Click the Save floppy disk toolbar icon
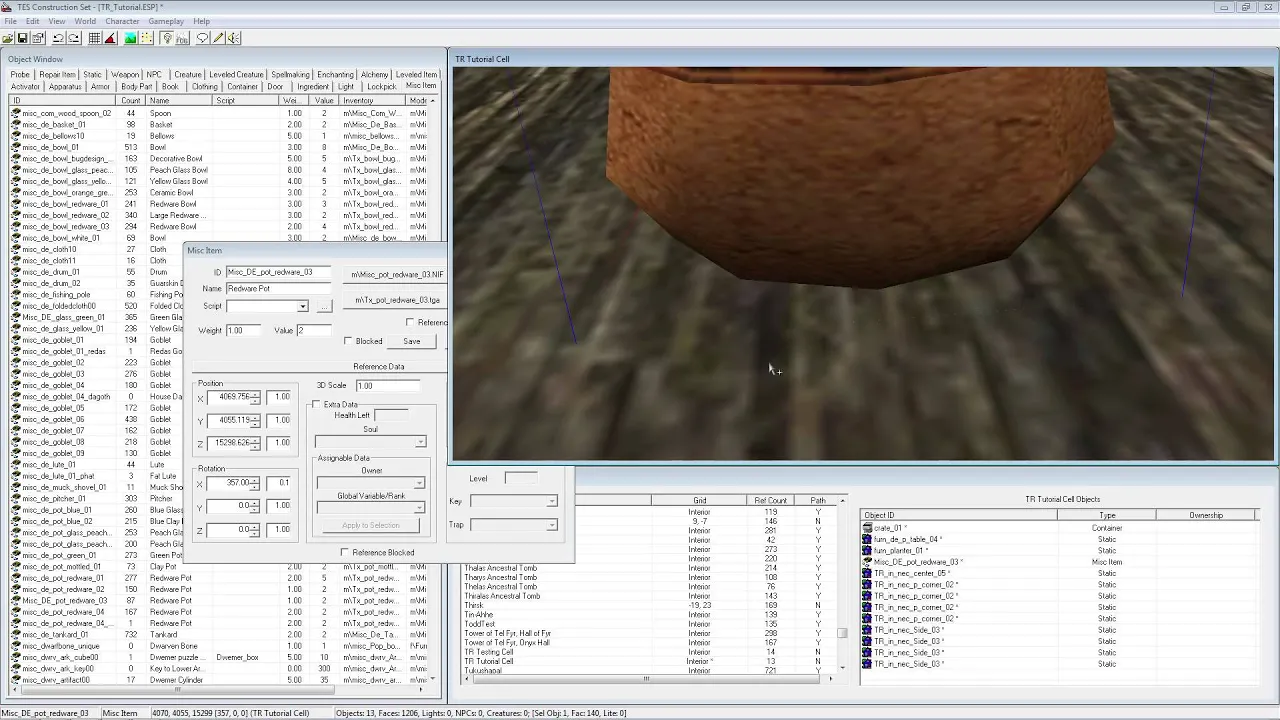 coord(22,38)
